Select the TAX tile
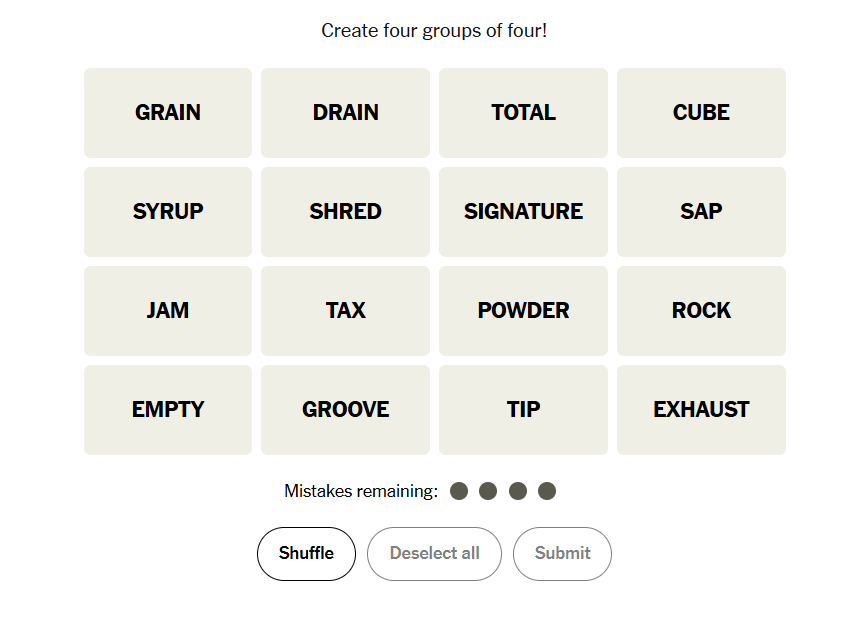The height and width of the screenshot is (621, 866). [x=345, y=310]
